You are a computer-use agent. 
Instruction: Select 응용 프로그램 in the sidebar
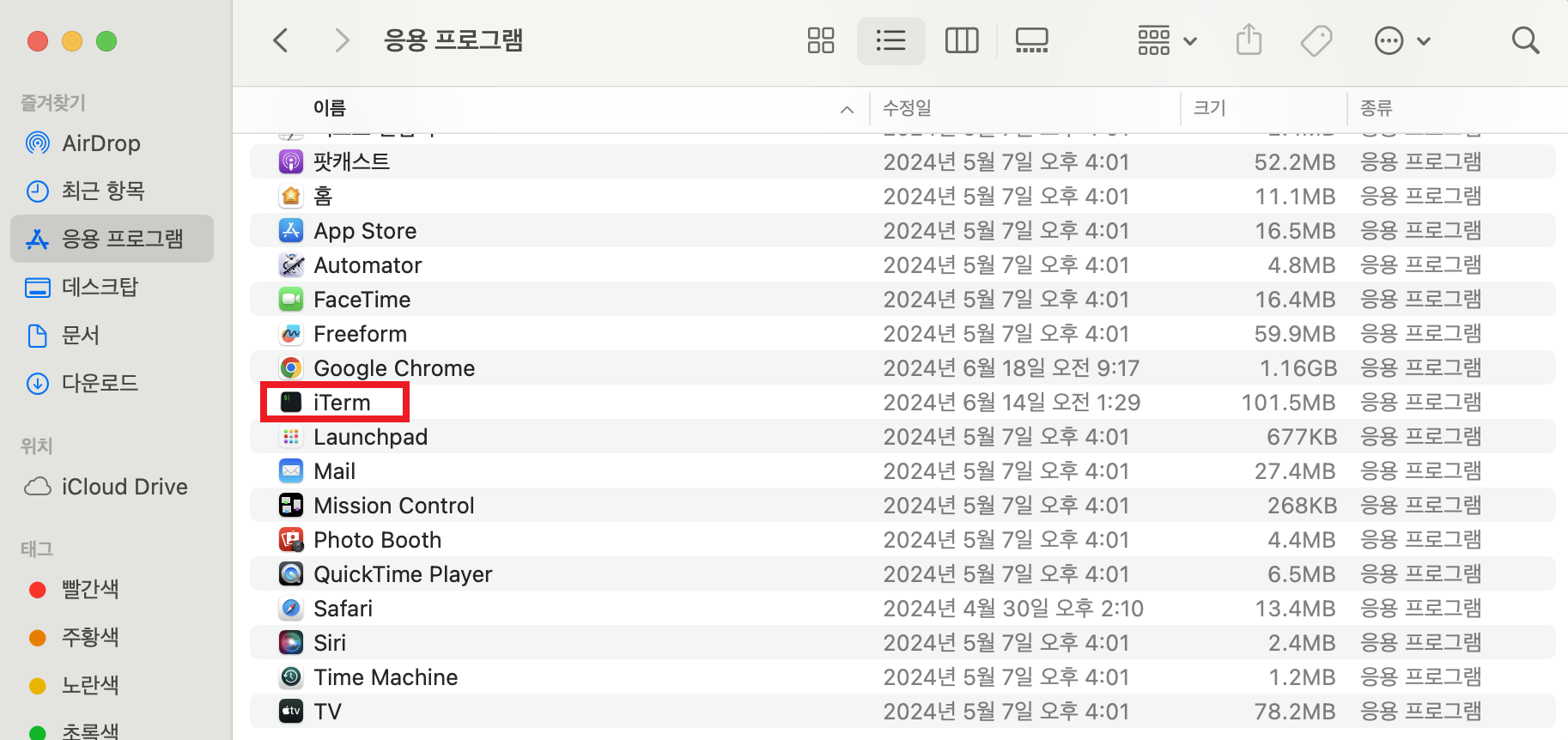tap(112, 239)
